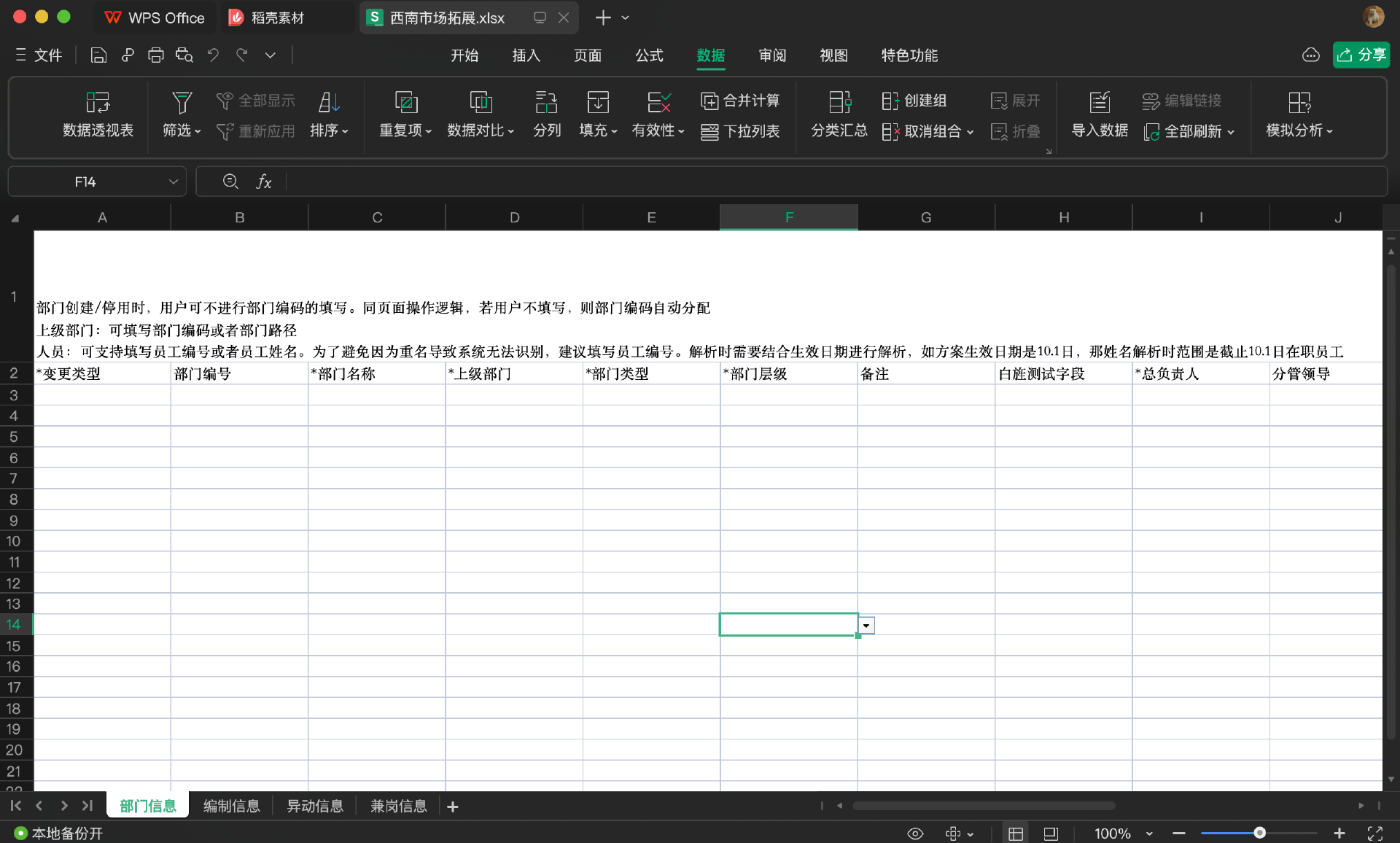This screenshot has height=843, width=1400.
Task: Click the green 分享 share button
Action: [x=1361, y=55]
